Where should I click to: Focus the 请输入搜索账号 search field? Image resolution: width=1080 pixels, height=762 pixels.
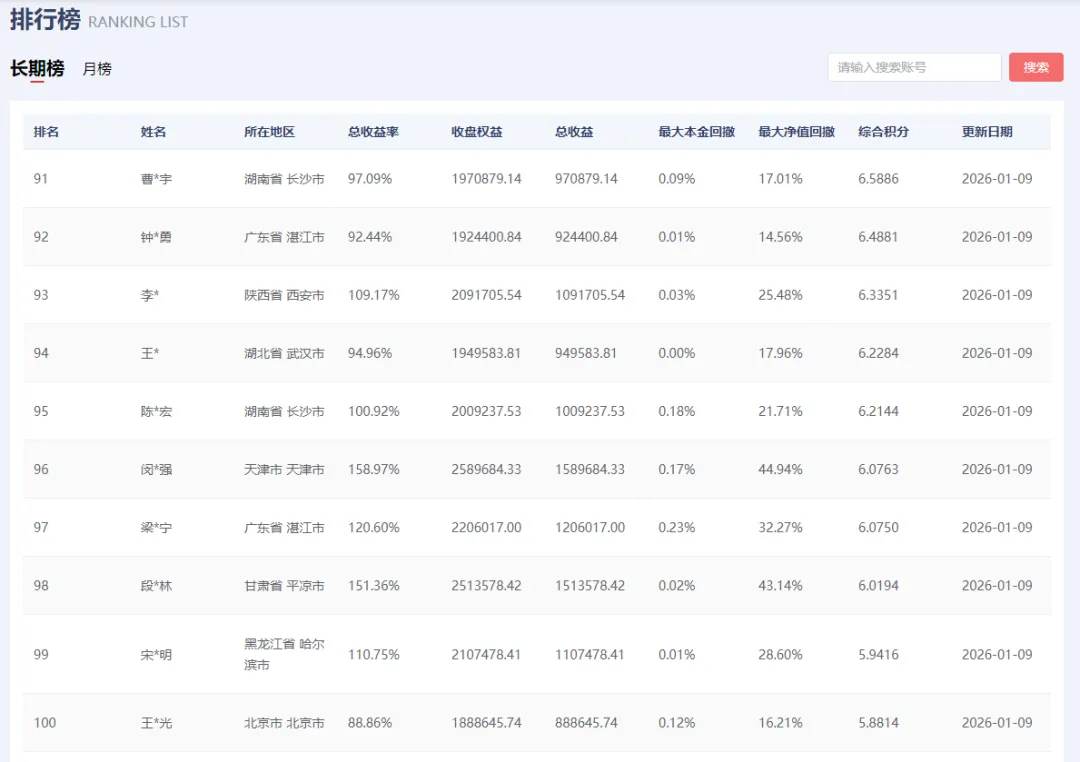914,68
